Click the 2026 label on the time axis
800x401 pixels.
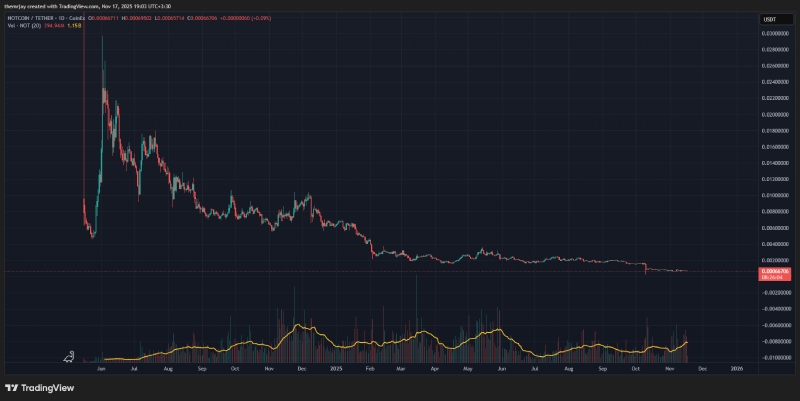pyautogui.click(x=738, y=368)
